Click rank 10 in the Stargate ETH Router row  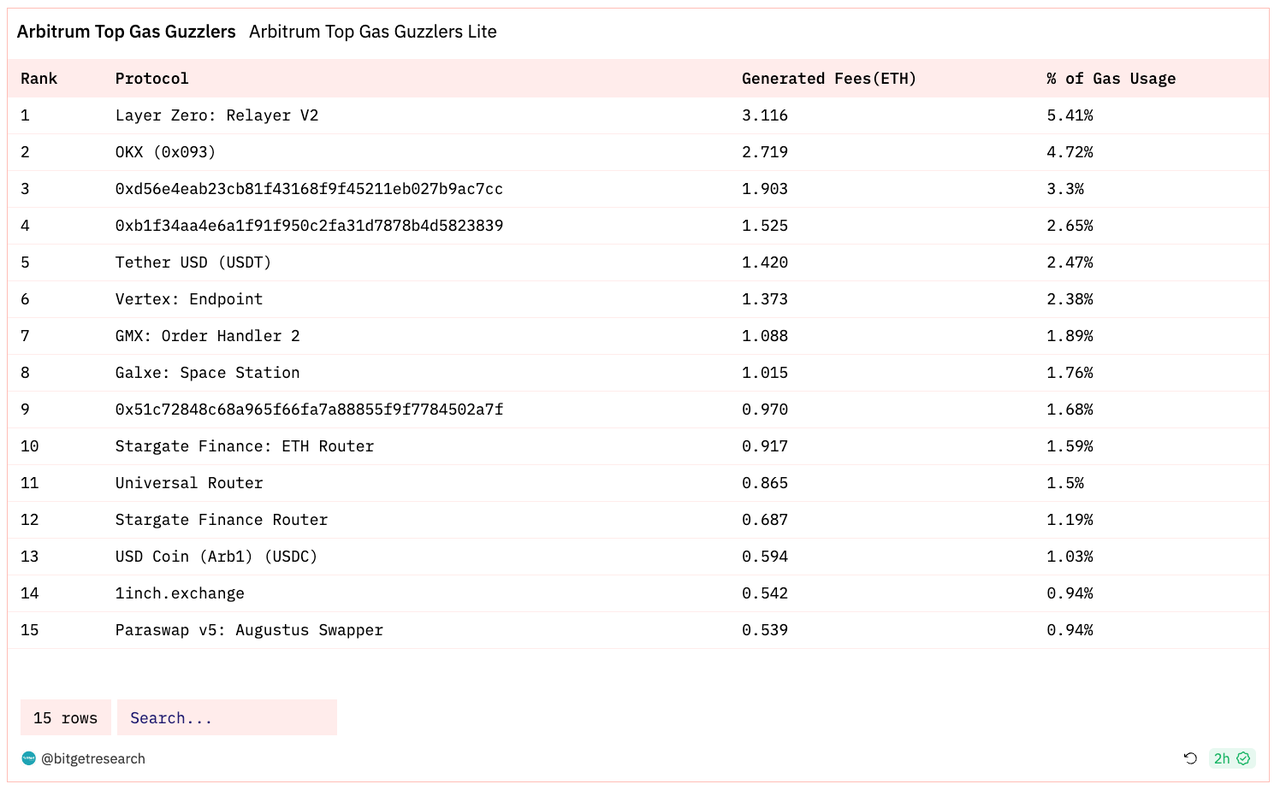pyautogui.click(x=30, y=446)
